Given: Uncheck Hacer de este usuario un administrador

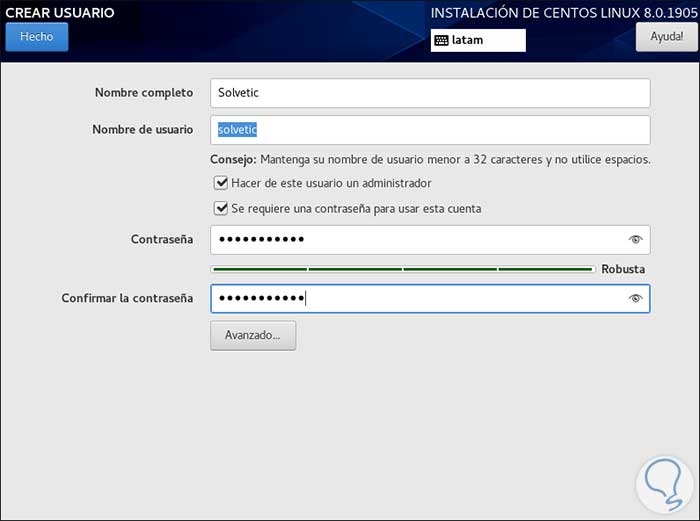Looking at the screenshot, I should [x=221, y=183].
